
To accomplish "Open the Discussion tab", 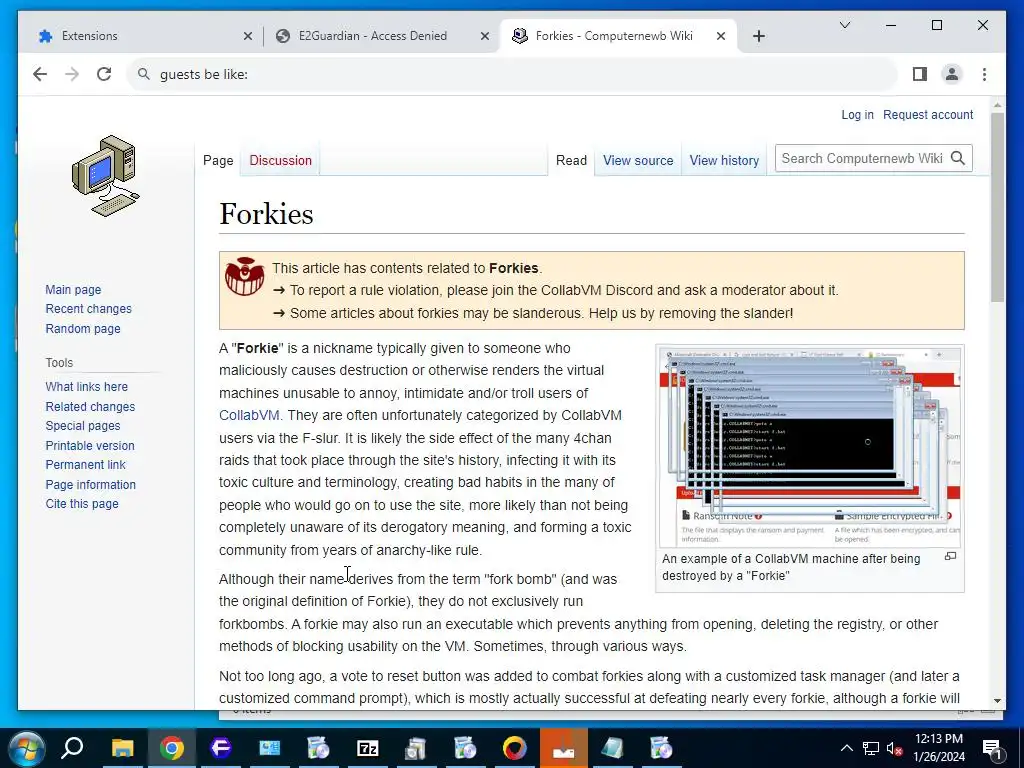I will point(280,161).
